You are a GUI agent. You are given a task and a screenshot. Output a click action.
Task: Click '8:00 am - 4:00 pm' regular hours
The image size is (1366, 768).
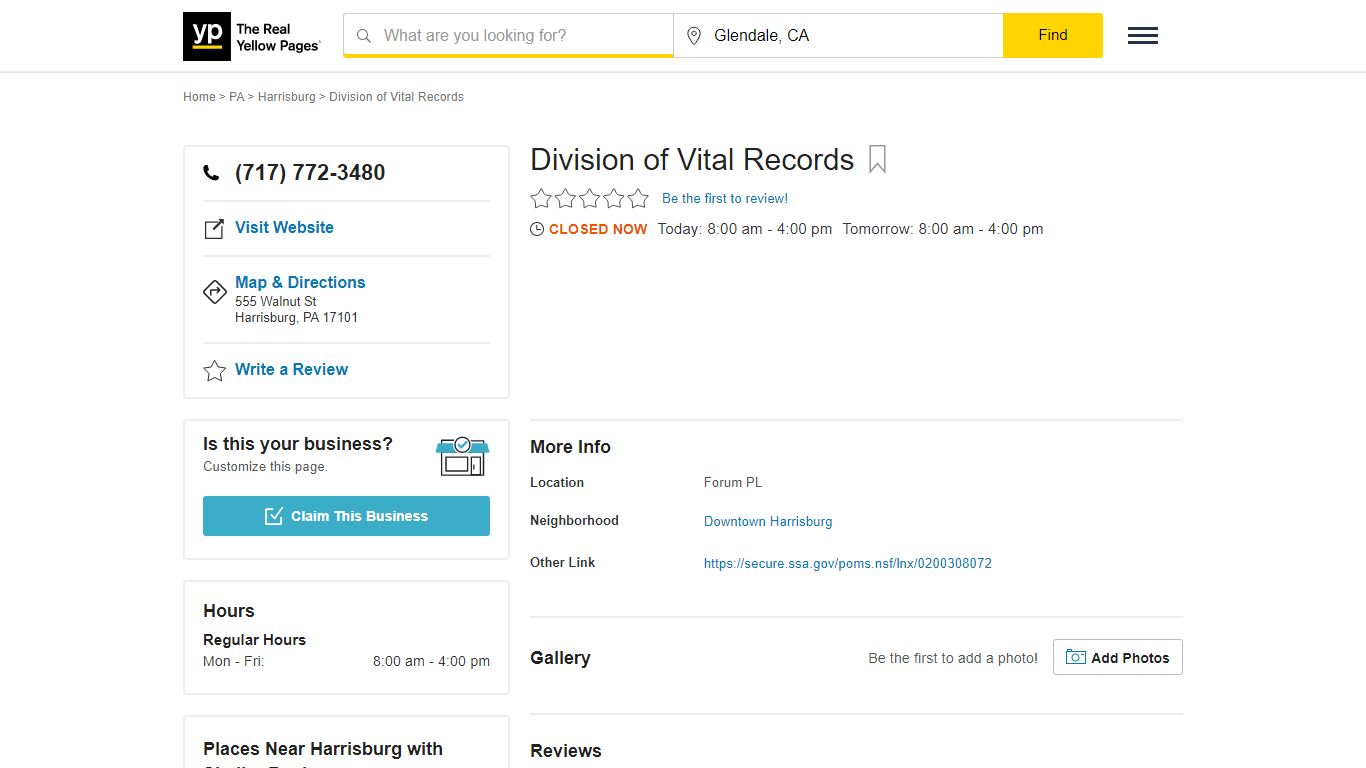point(431,661)
